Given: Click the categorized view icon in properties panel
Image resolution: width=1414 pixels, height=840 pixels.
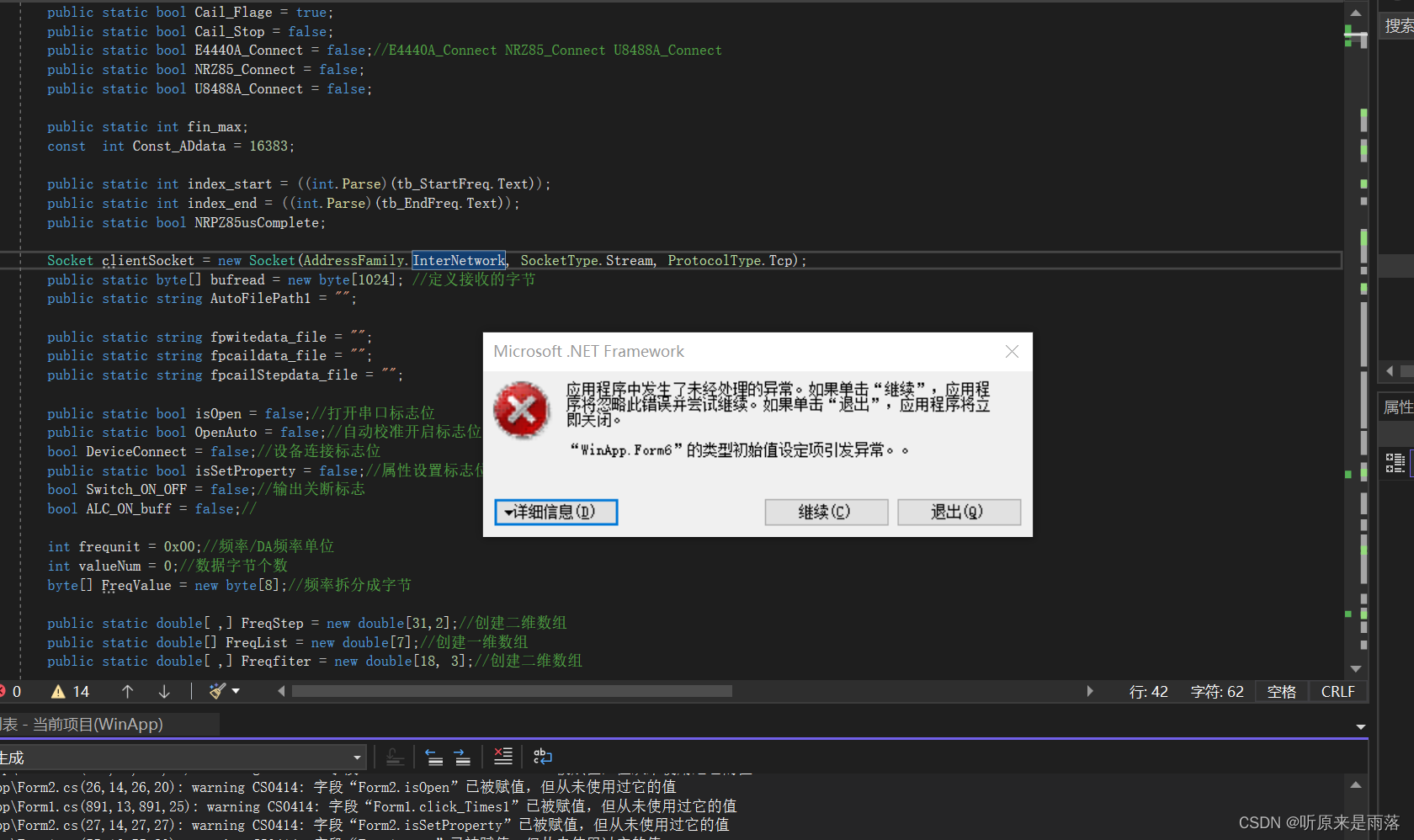Looking at the screenshot, I should 1395,463.
